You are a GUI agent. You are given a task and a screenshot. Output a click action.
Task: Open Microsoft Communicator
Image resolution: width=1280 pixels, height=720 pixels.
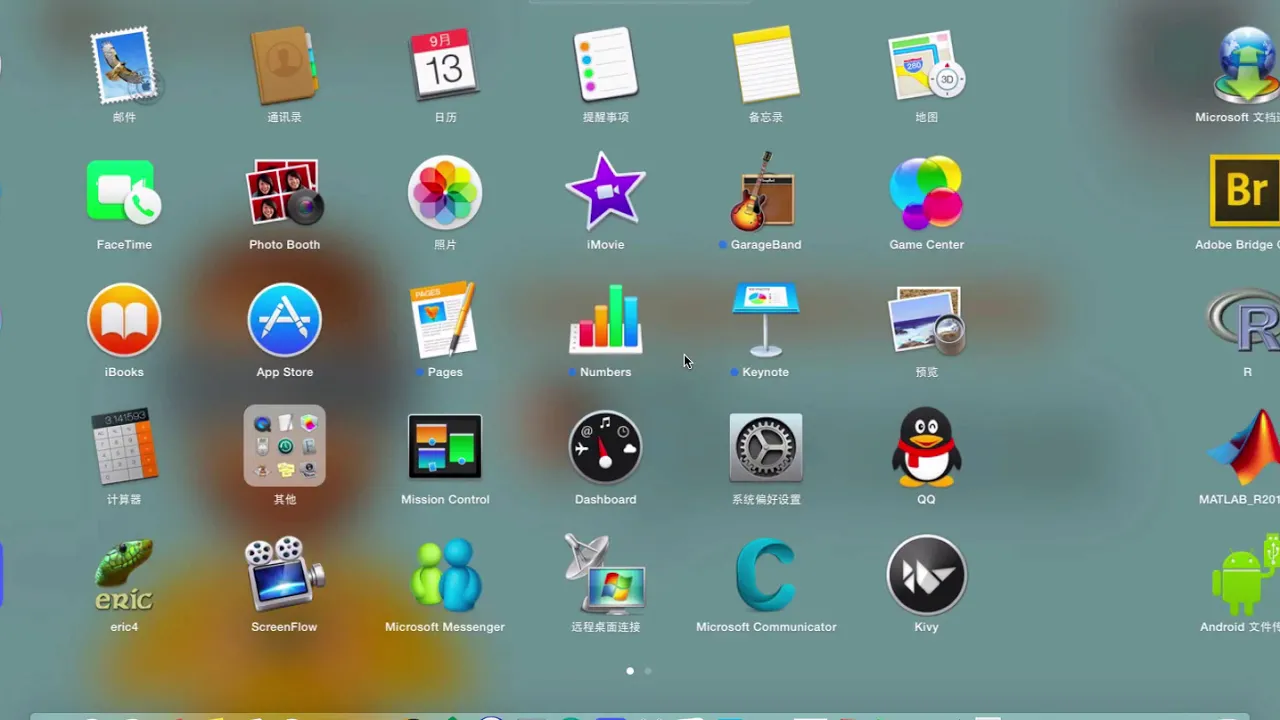tap(766, 575)
